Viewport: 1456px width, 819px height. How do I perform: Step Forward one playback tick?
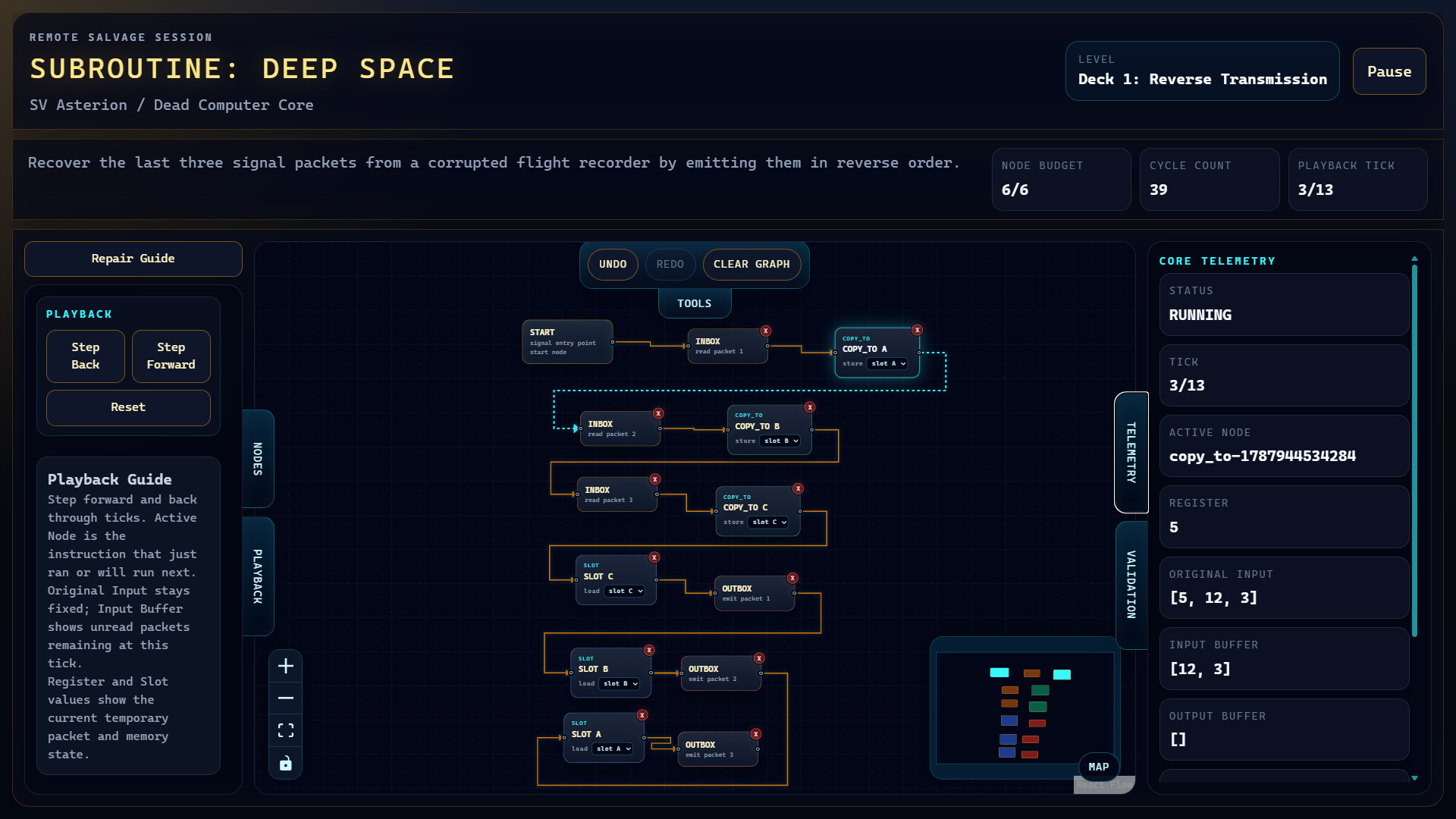tap(171, 356)
